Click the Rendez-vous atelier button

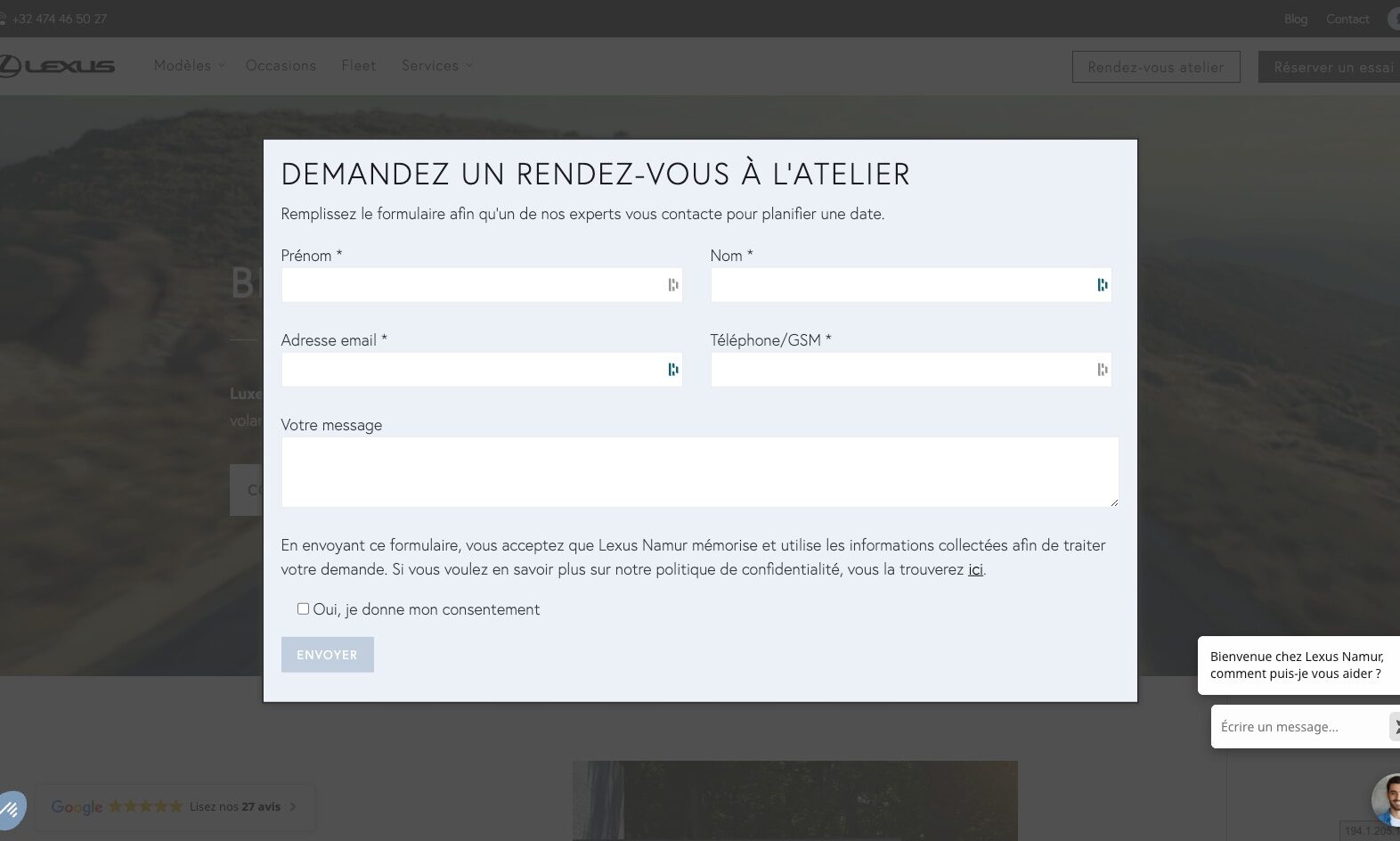[x=1155, y=67]
